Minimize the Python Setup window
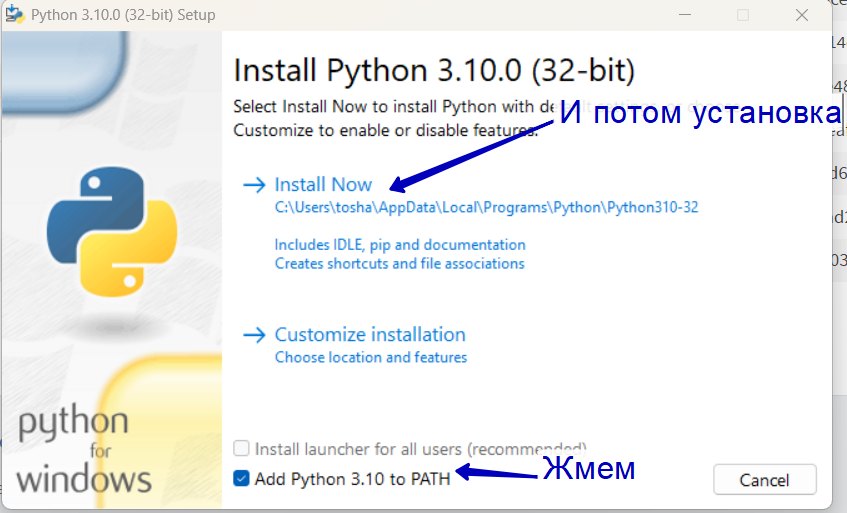Image resolution: width=847 pixels, height=513 pixels. pyautogui.click(x=685, y=15)
